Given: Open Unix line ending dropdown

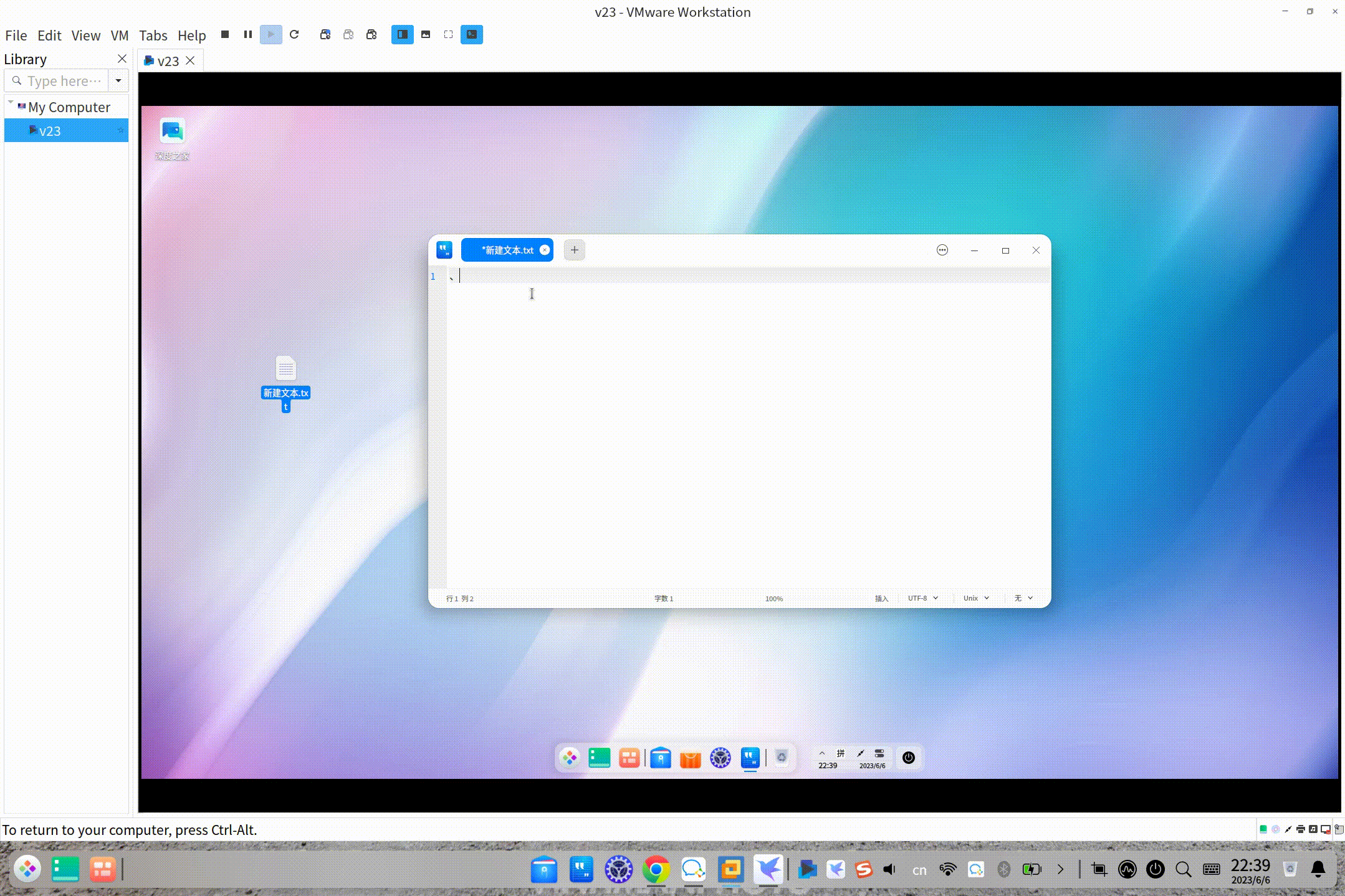Looking at the screenshot, I should tap(976, 598).
